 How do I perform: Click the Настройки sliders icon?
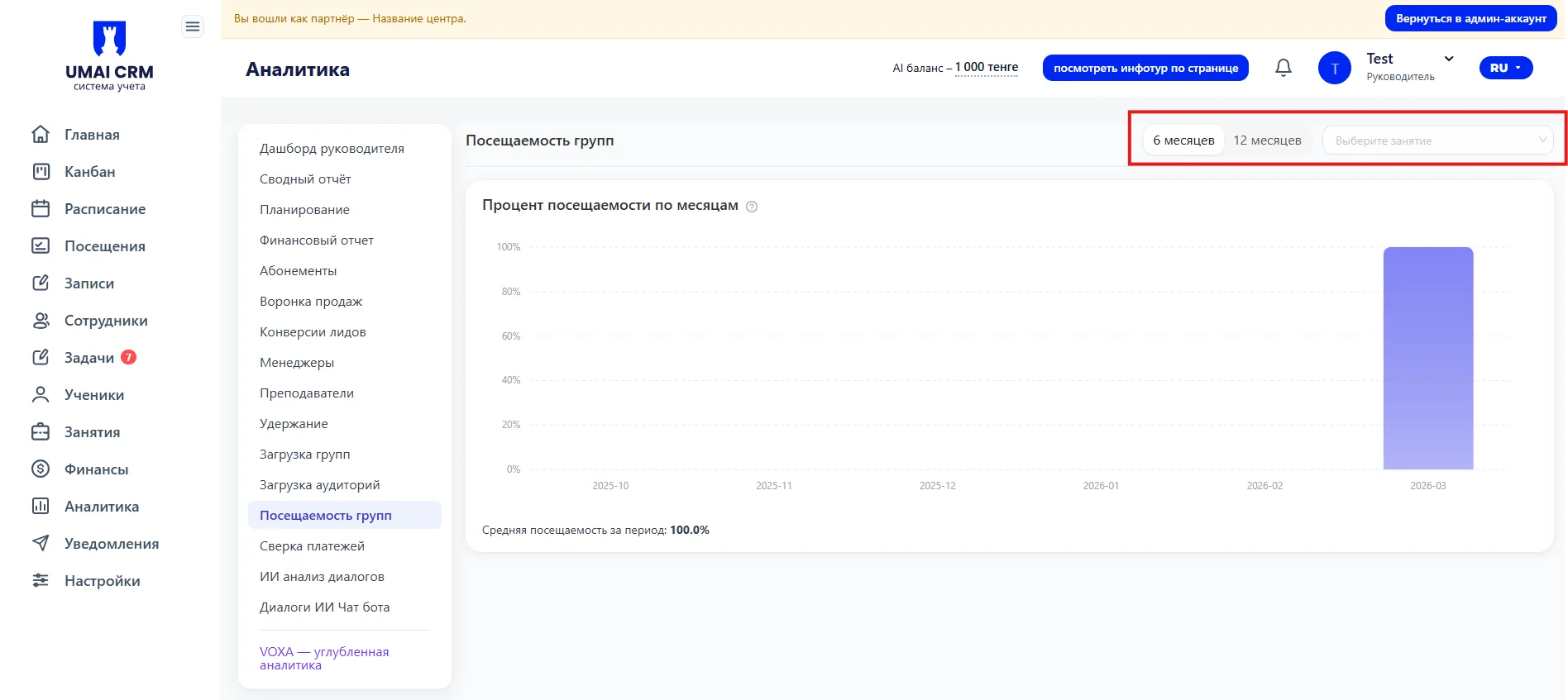41,580
